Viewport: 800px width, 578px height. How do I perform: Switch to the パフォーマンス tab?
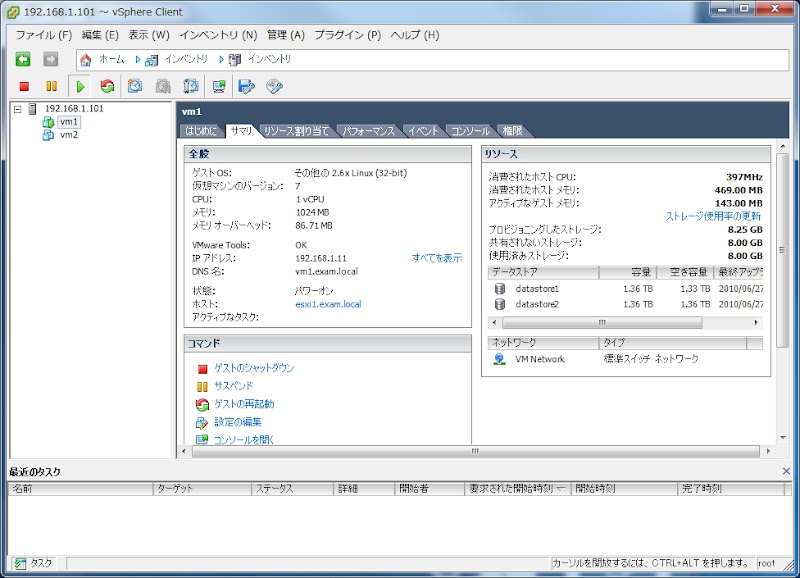369,131
